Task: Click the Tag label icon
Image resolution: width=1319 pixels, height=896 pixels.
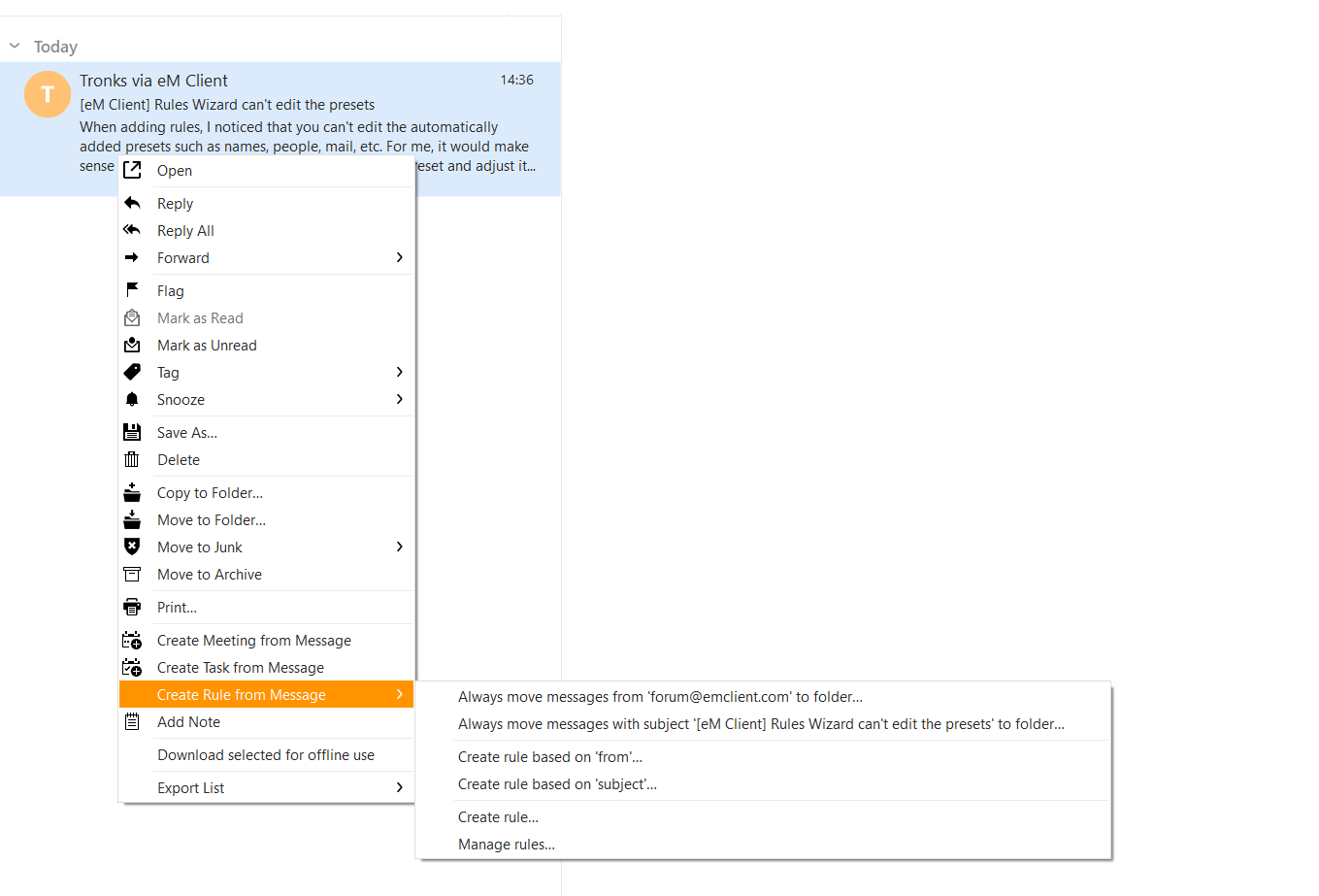Action: click(132, 372)
